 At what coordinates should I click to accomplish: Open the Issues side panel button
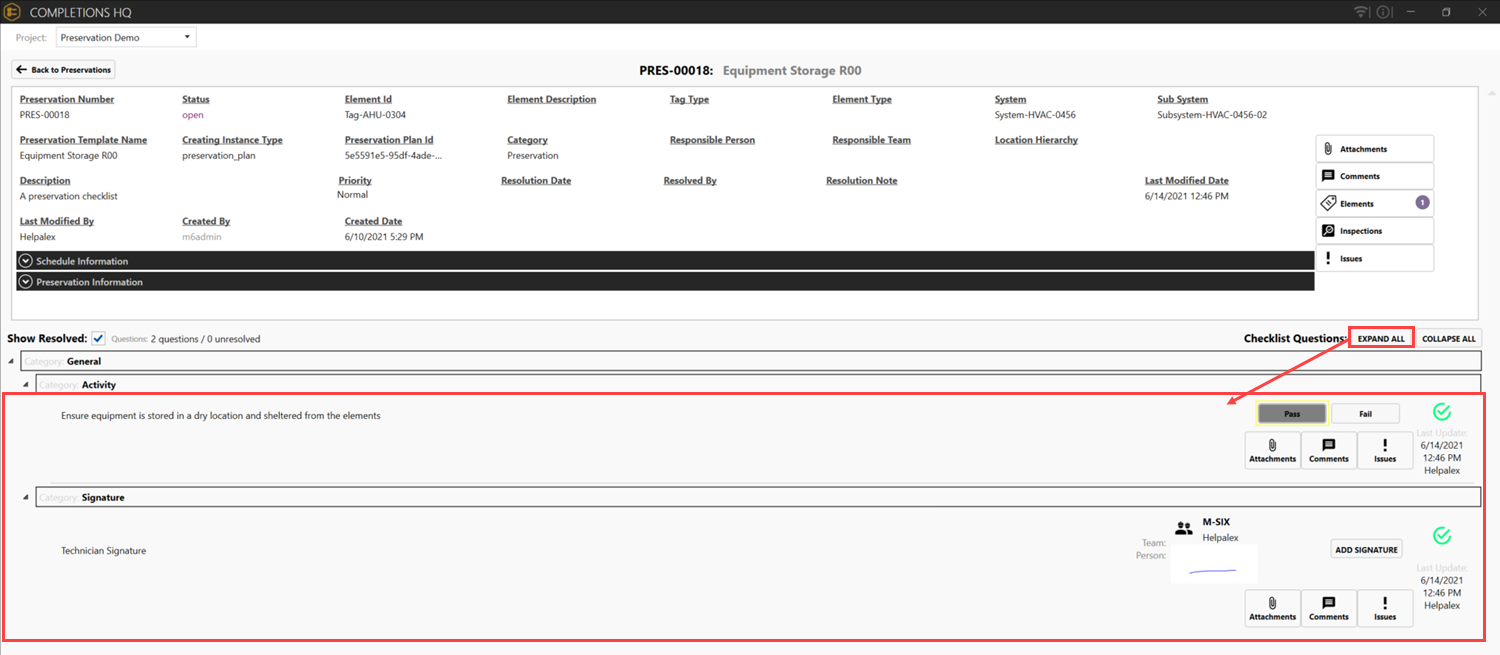(x=1374, y=258)
